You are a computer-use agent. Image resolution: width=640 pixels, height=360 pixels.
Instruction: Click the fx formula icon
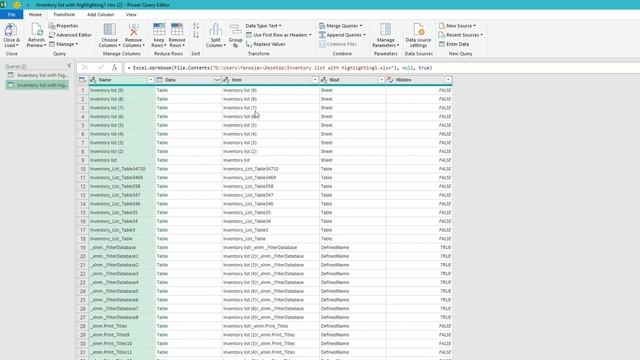tap(115, 68)
